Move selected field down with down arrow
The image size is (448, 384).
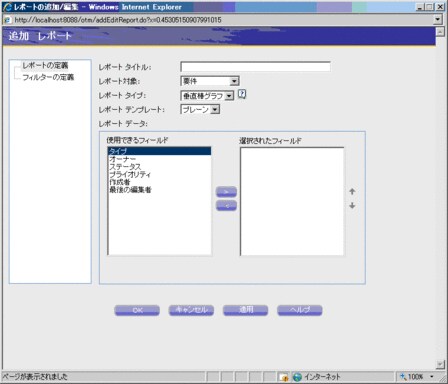click(x=352, y=206)
